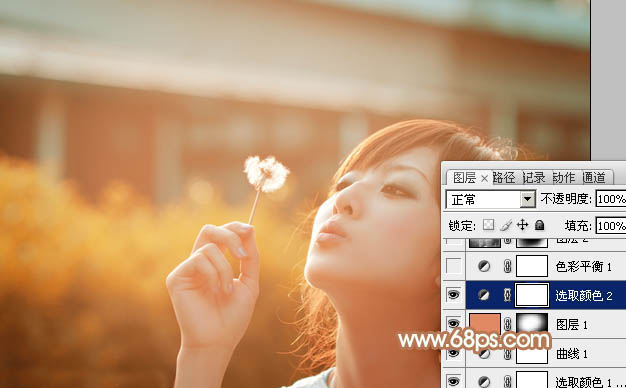626x388 pixels.
Task: Select the 图层 1 gradient mask thumbnail
Action: pos(532,323)
